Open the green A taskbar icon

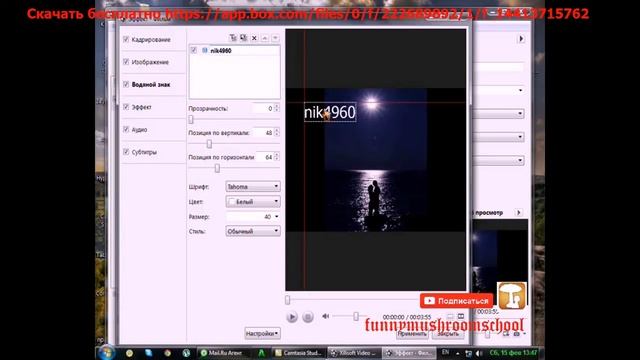[x=261, y=353]
